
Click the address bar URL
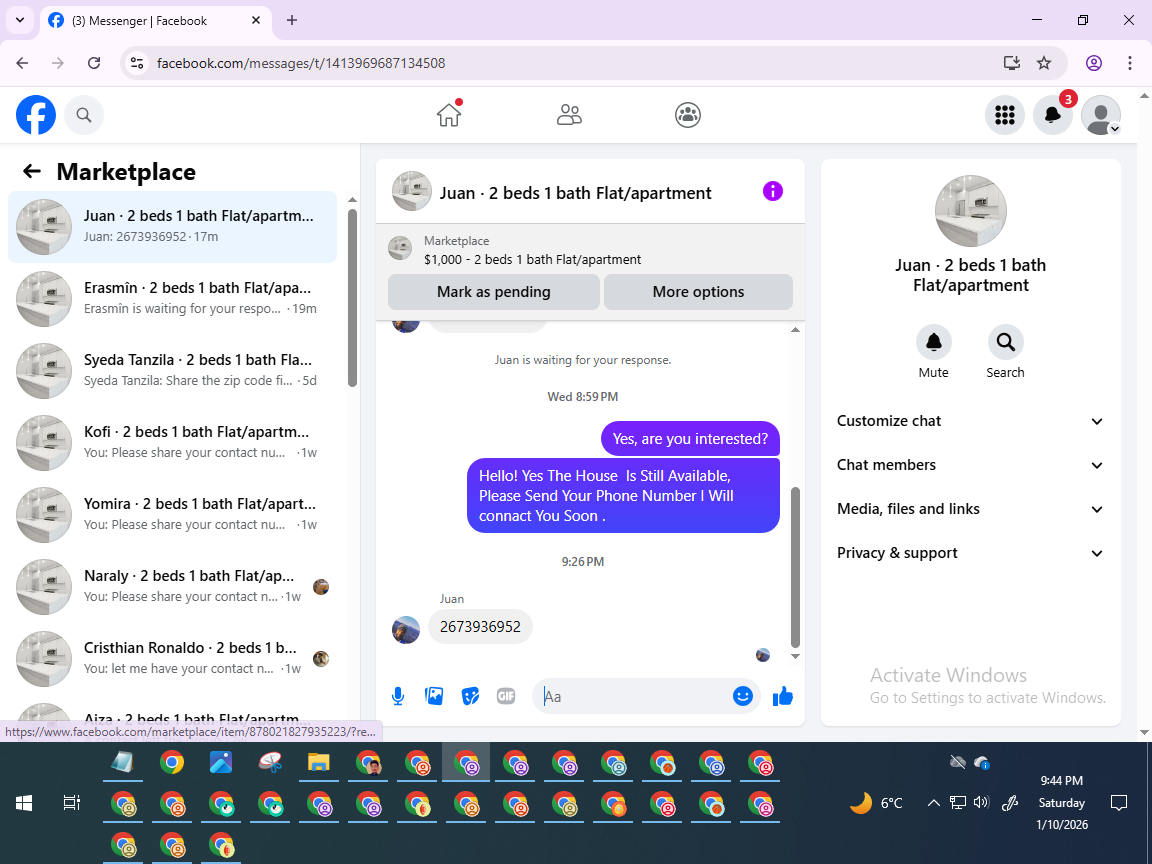pos(301,63)
